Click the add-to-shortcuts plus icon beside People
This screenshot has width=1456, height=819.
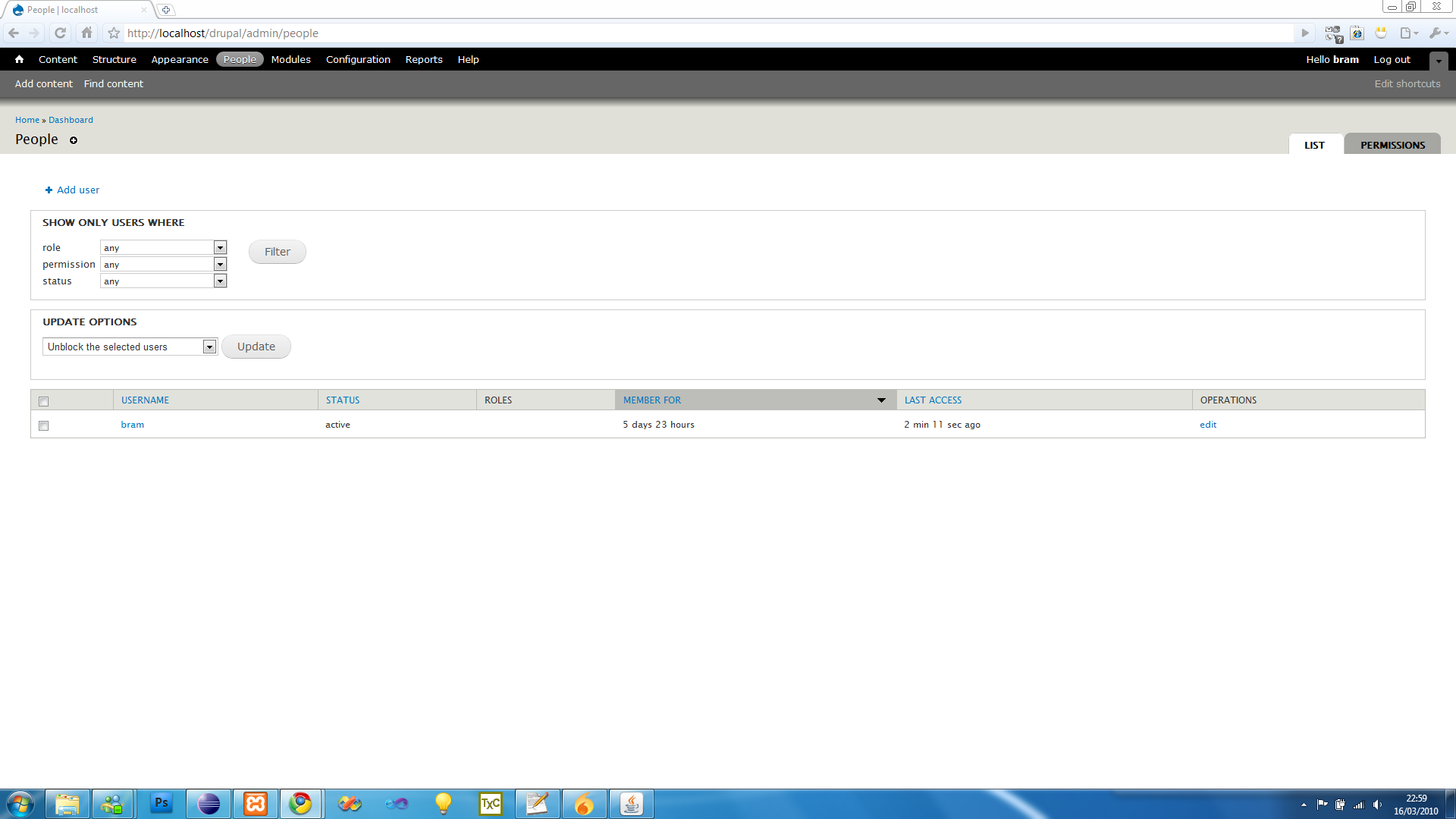[74, 140]
